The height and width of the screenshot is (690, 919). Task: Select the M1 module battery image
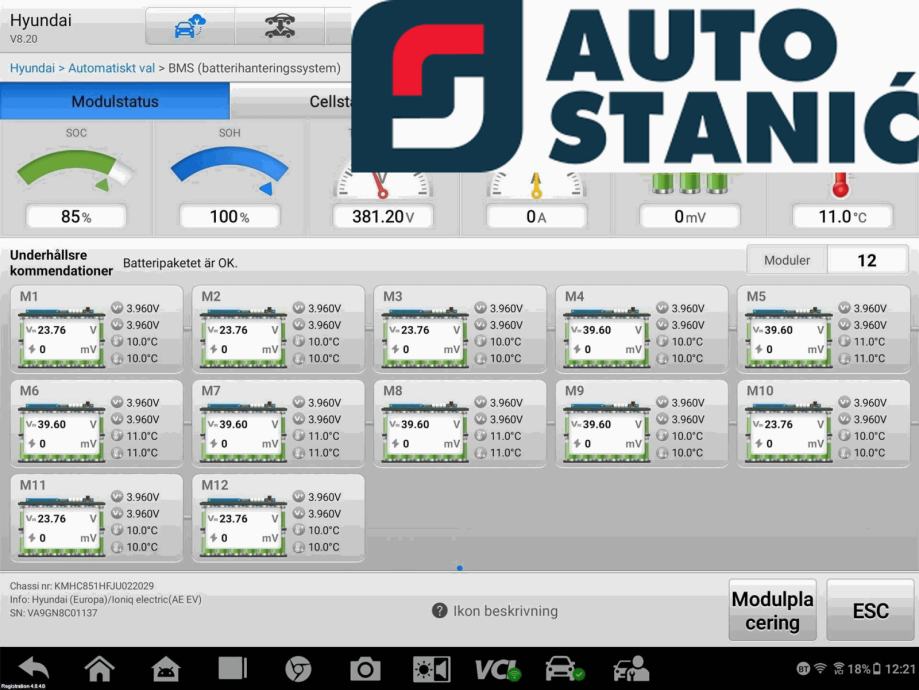click(61, 337)
